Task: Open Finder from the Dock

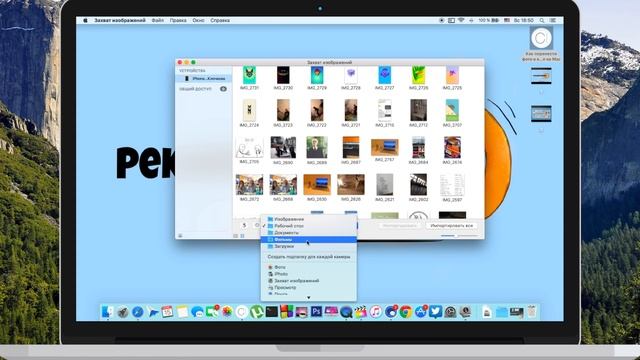Action: coord(107,312)
